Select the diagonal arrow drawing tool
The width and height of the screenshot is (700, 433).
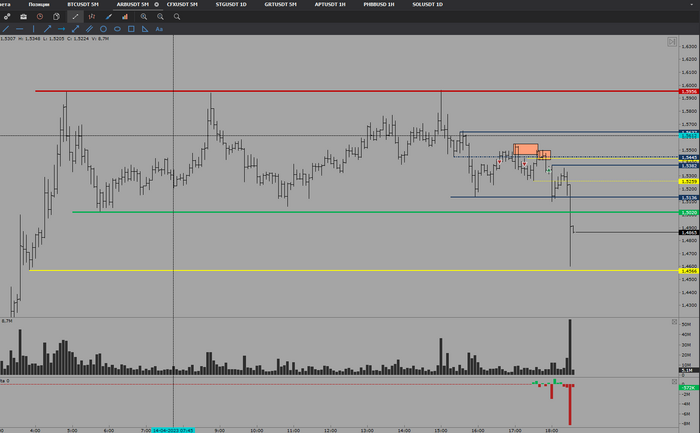tap(47, 29)
